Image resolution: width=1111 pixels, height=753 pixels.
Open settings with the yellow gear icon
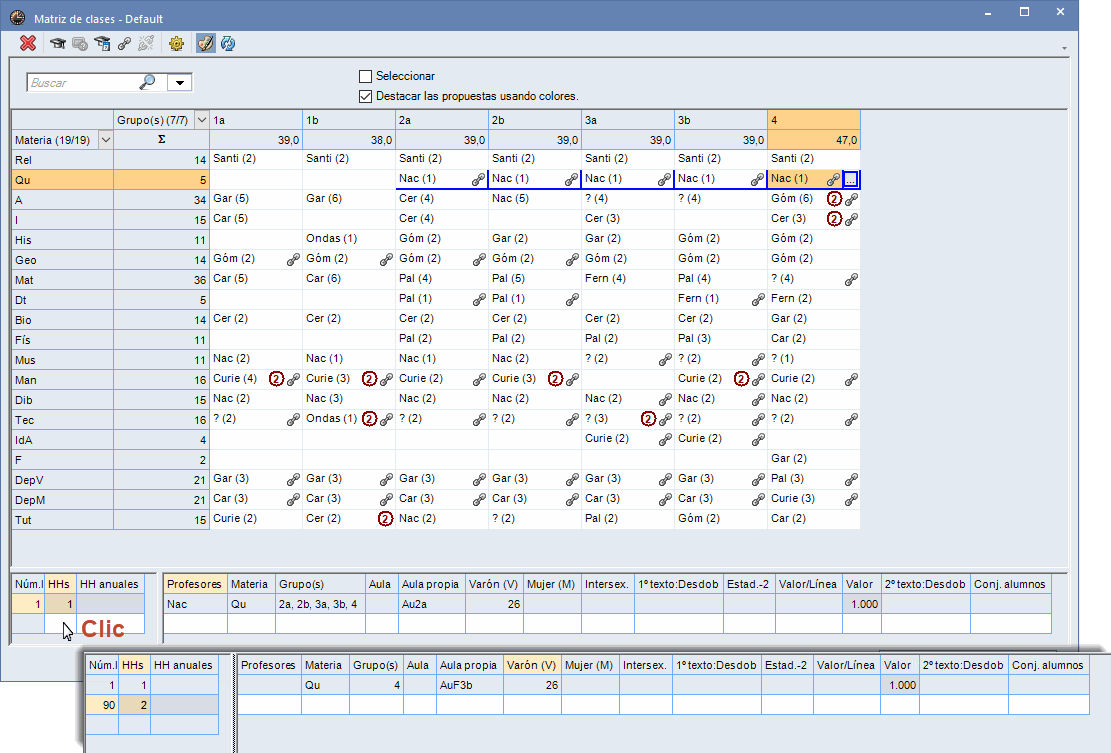176,44
